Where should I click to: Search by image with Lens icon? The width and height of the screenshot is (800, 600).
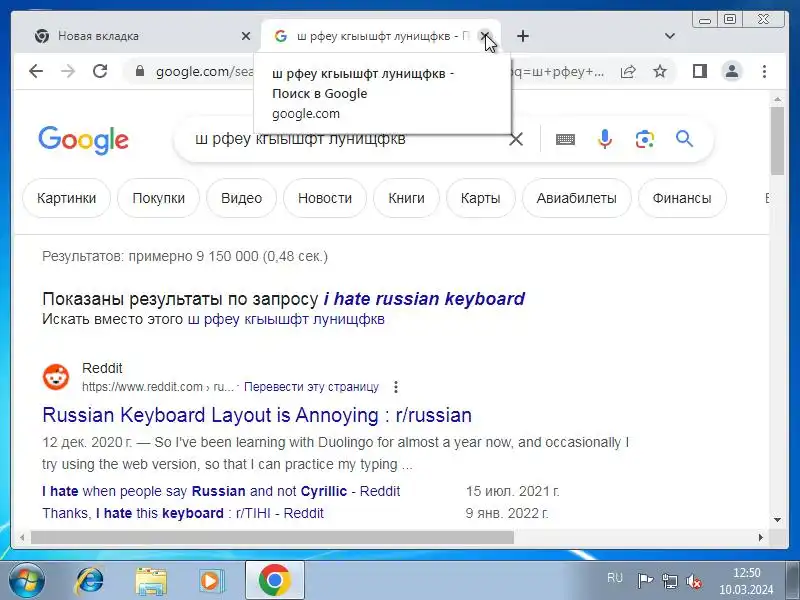tap(645, 139)
